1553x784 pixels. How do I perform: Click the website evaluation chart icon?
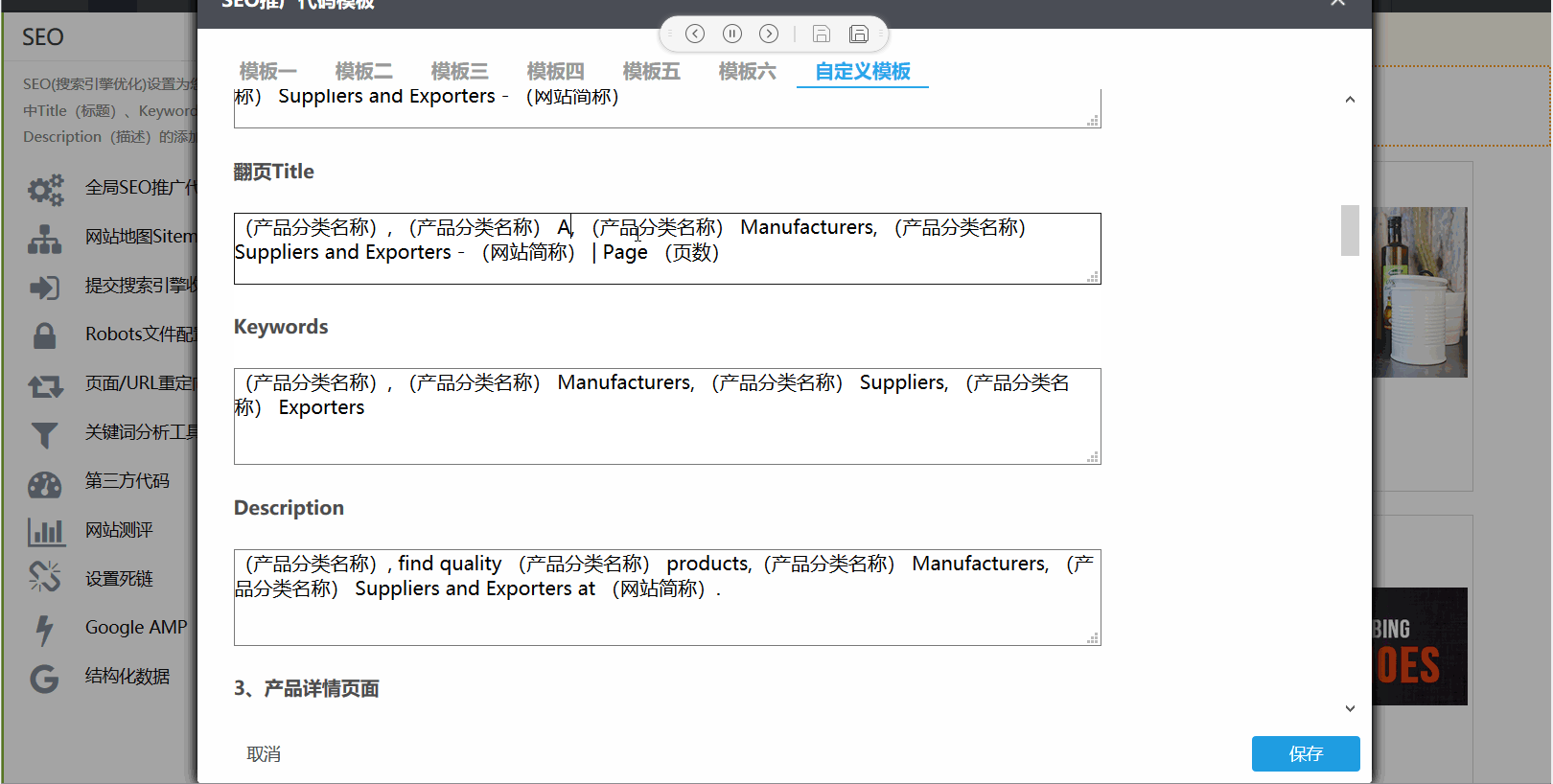pyautogui.click(x=45, y=532)
